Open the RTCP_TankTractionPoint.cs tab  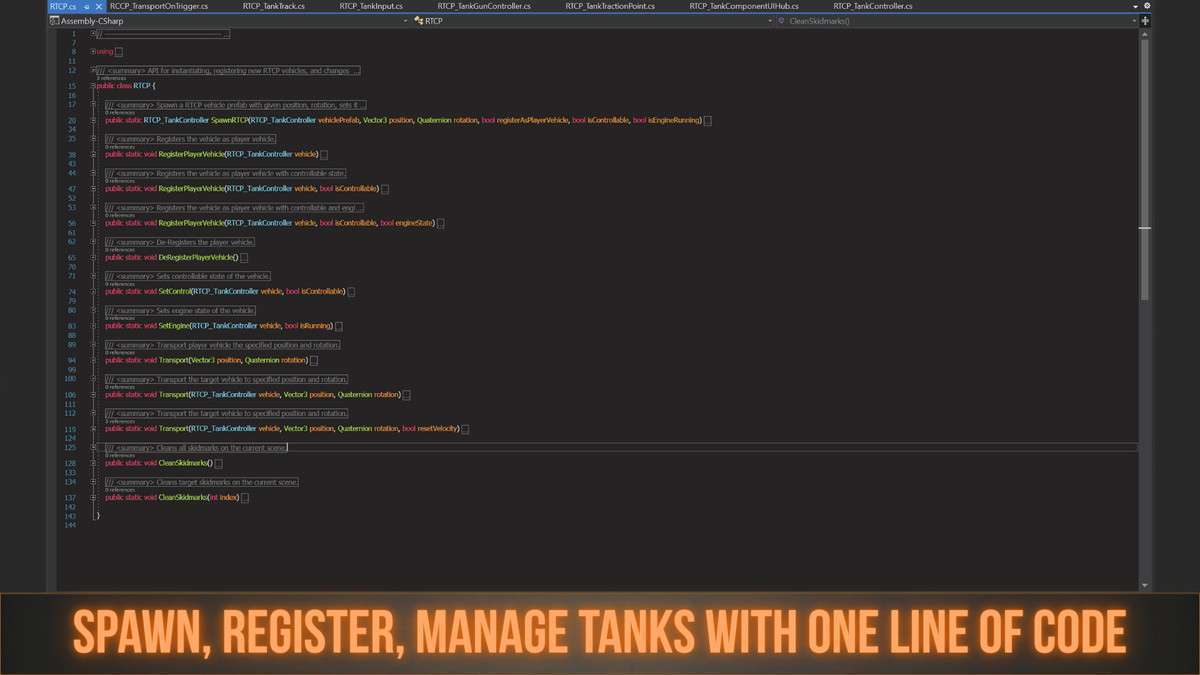coord(610,6)
